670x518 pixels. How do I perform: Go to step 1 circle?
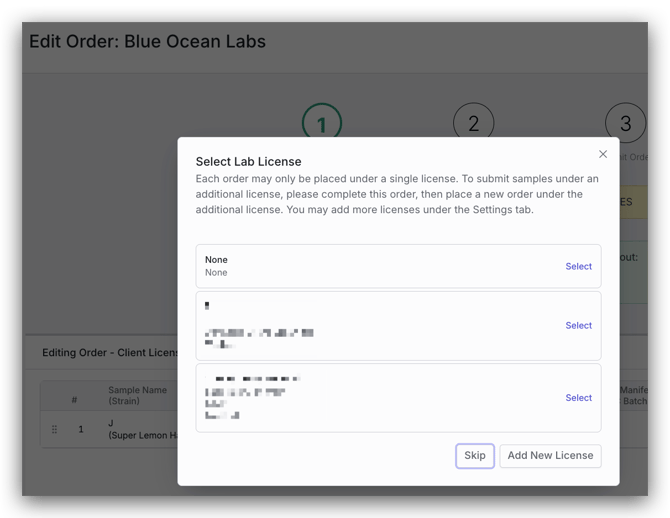tap(322, 122)
